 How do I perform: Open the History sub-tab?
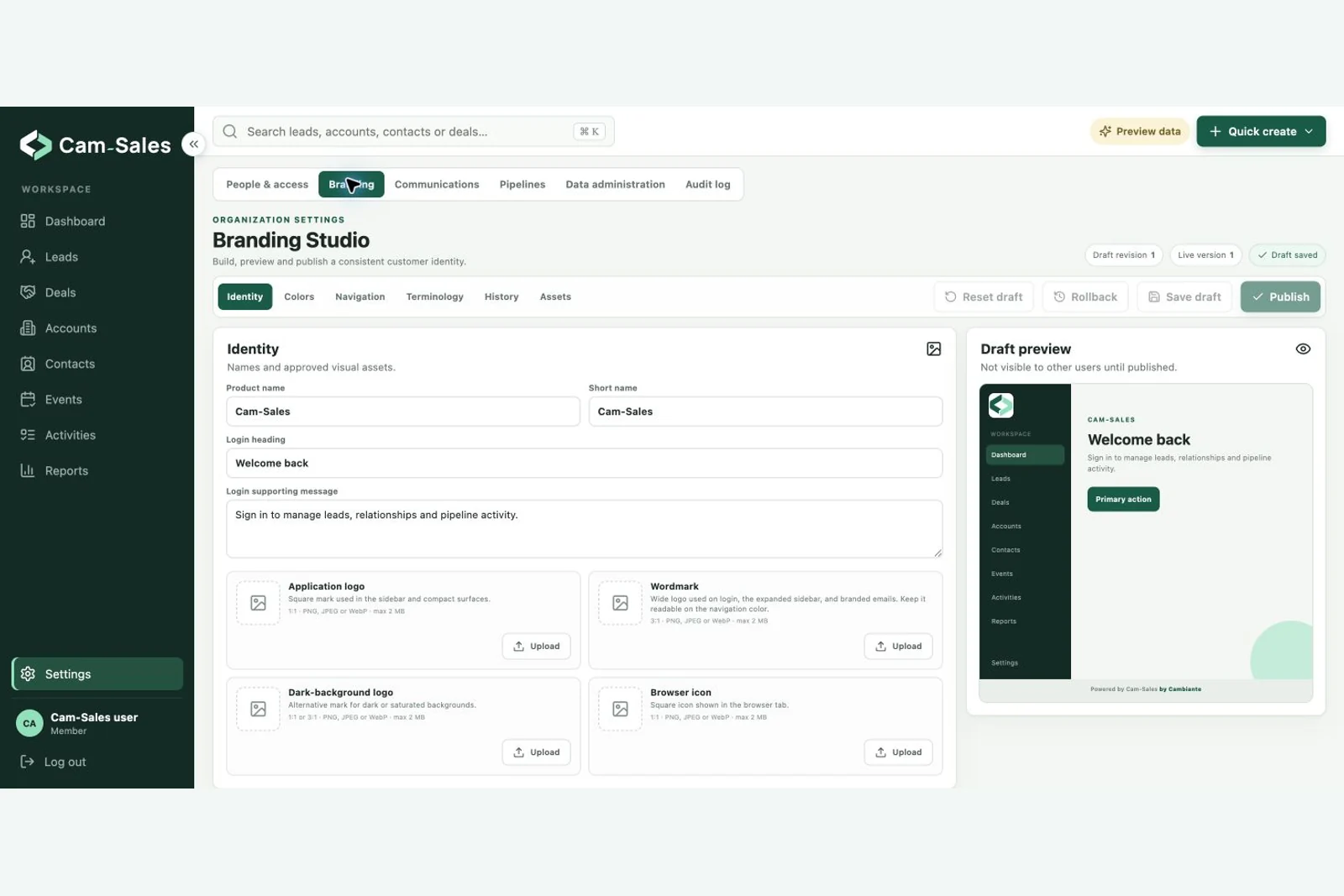[x=501, y=296]
